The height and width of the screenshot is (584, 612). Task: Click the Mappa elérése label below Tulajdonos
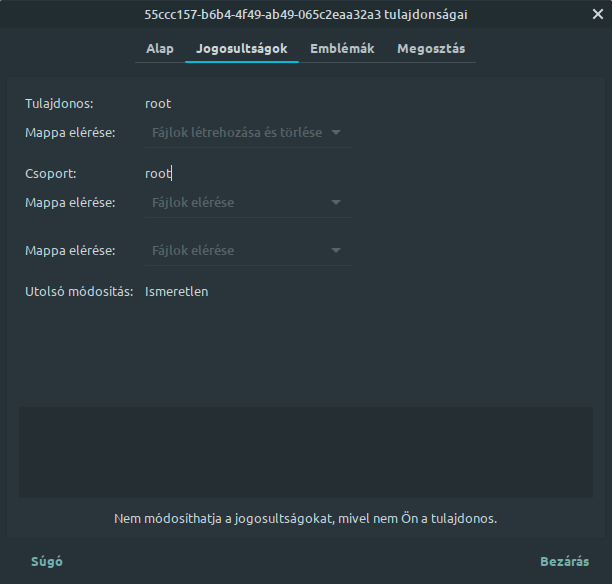(70, 133)
